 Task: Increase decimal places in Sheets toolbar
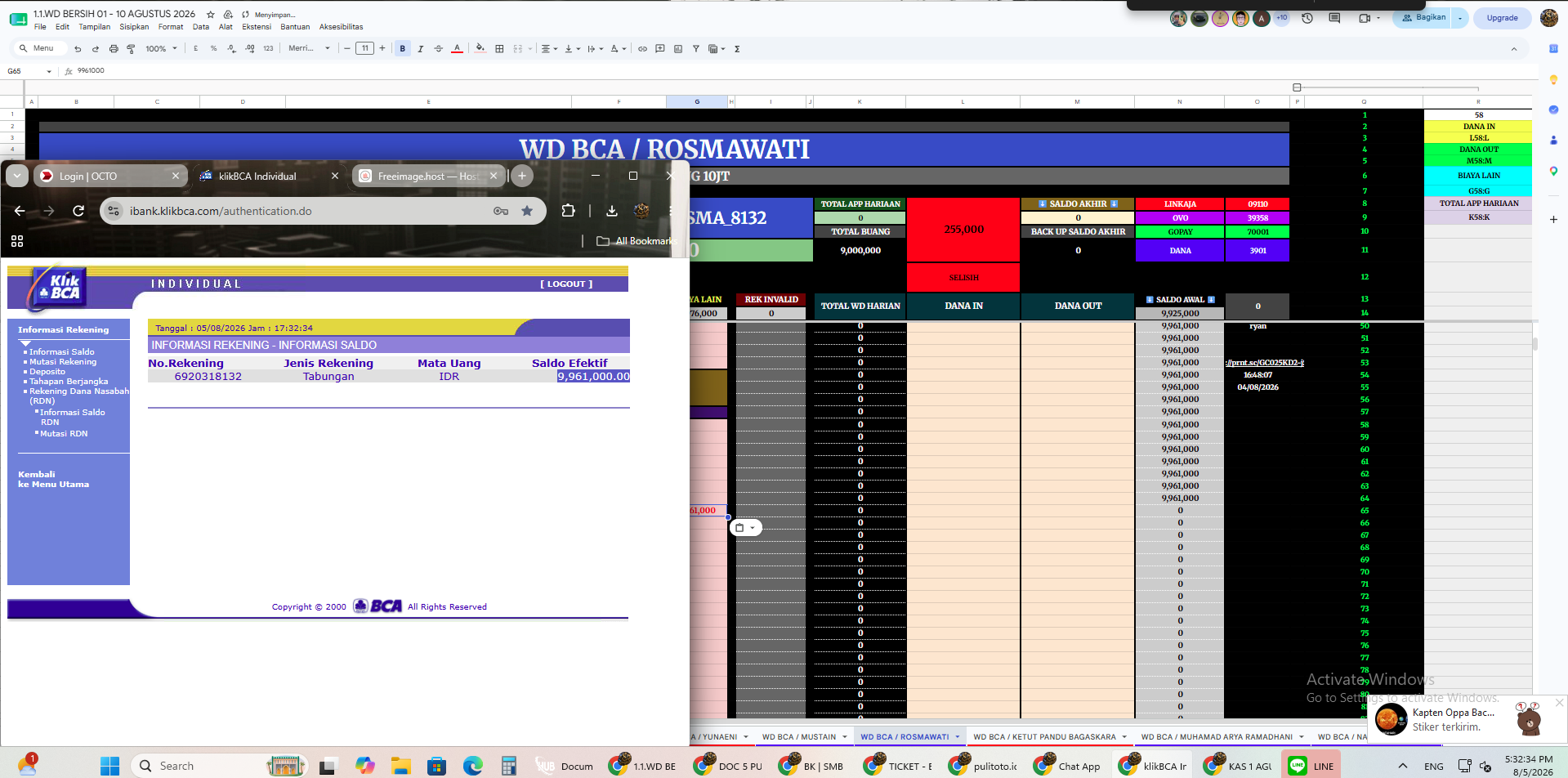pyautogui.click(x=250, y=49)
